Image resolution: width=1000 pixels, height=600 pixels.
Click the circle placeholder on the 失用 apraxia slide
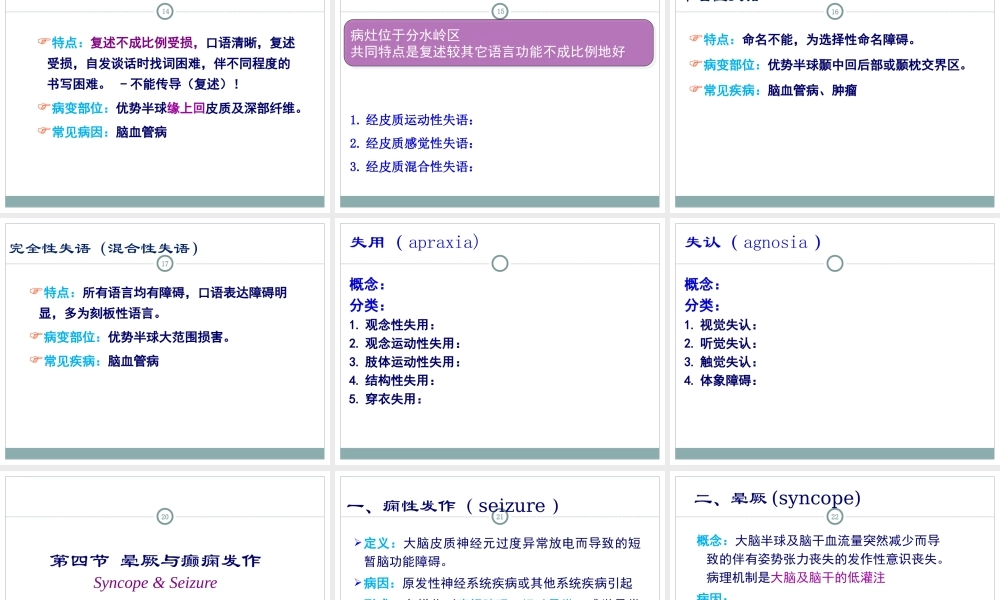coord(500,263)
